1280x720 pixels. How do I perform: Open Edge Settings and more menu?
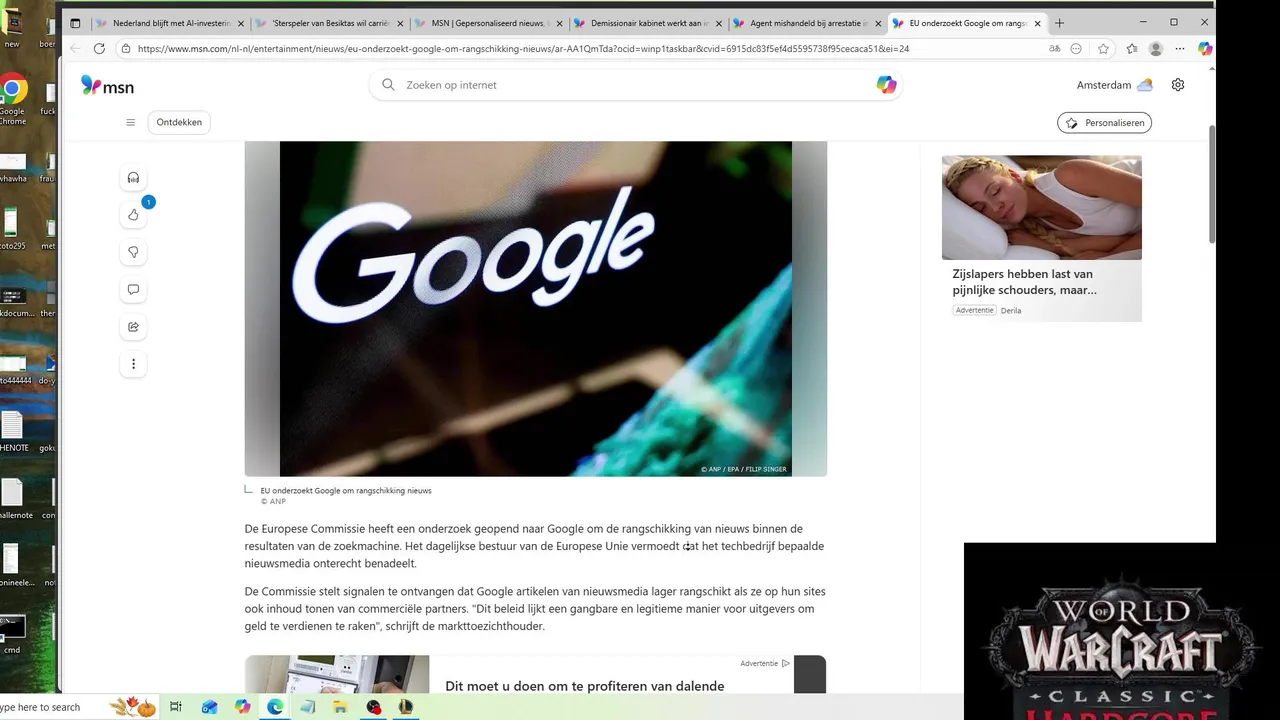pyautogui.click(x=1180, y=48)
